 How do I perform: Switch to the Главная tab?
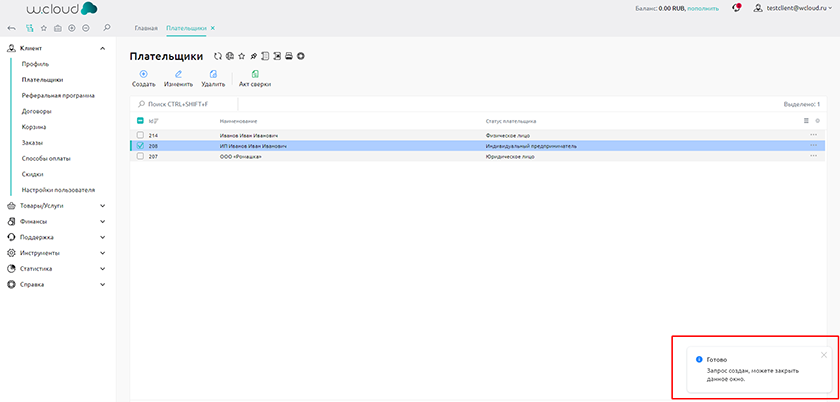(x=146, y=28)
